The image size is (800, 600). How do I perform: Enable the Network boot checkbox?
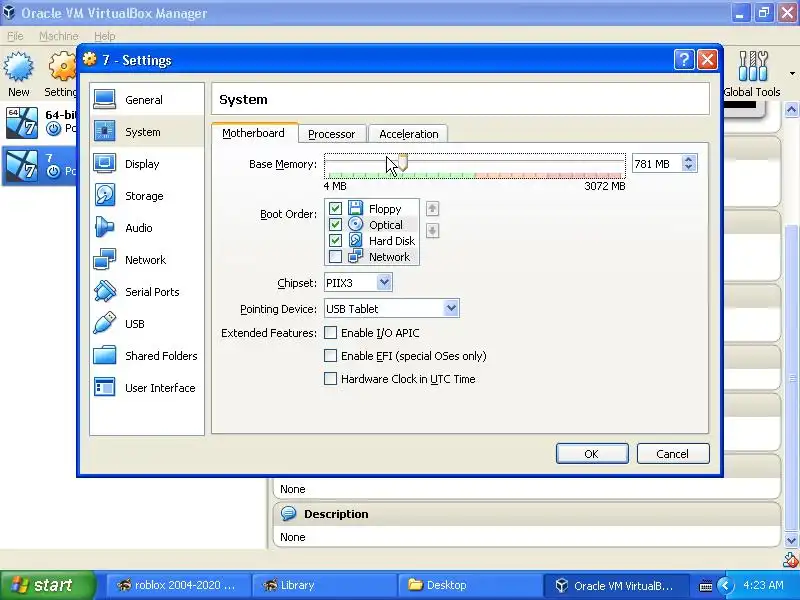pyautogui.click(x=335, y=256)
